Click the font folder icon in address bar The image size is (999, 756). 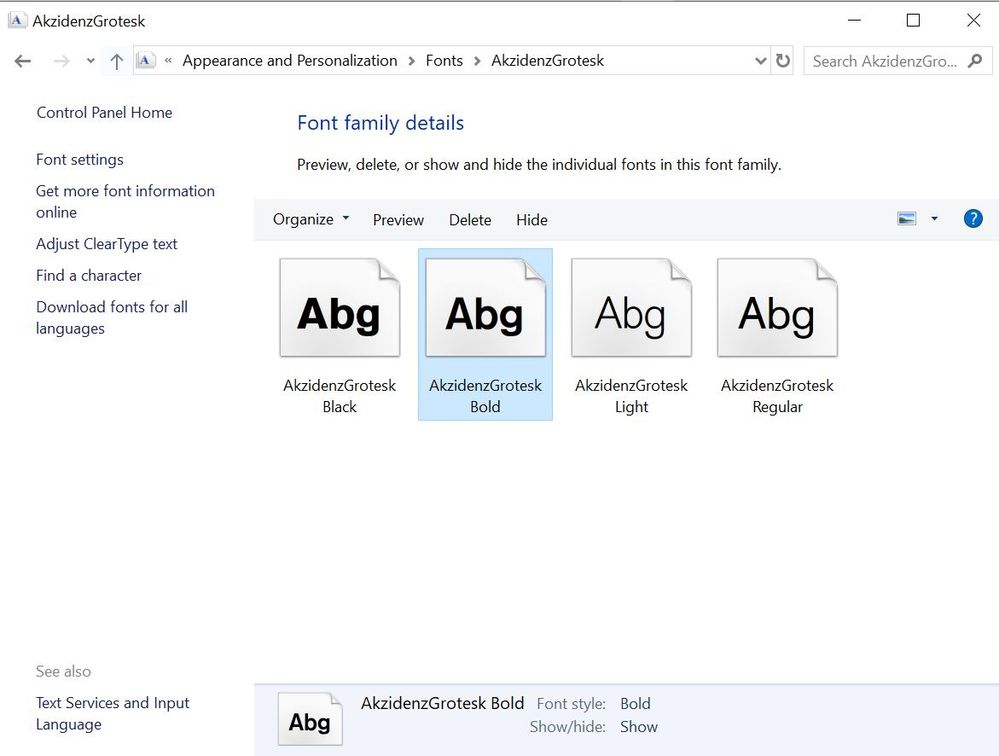(x=145, y=61)
